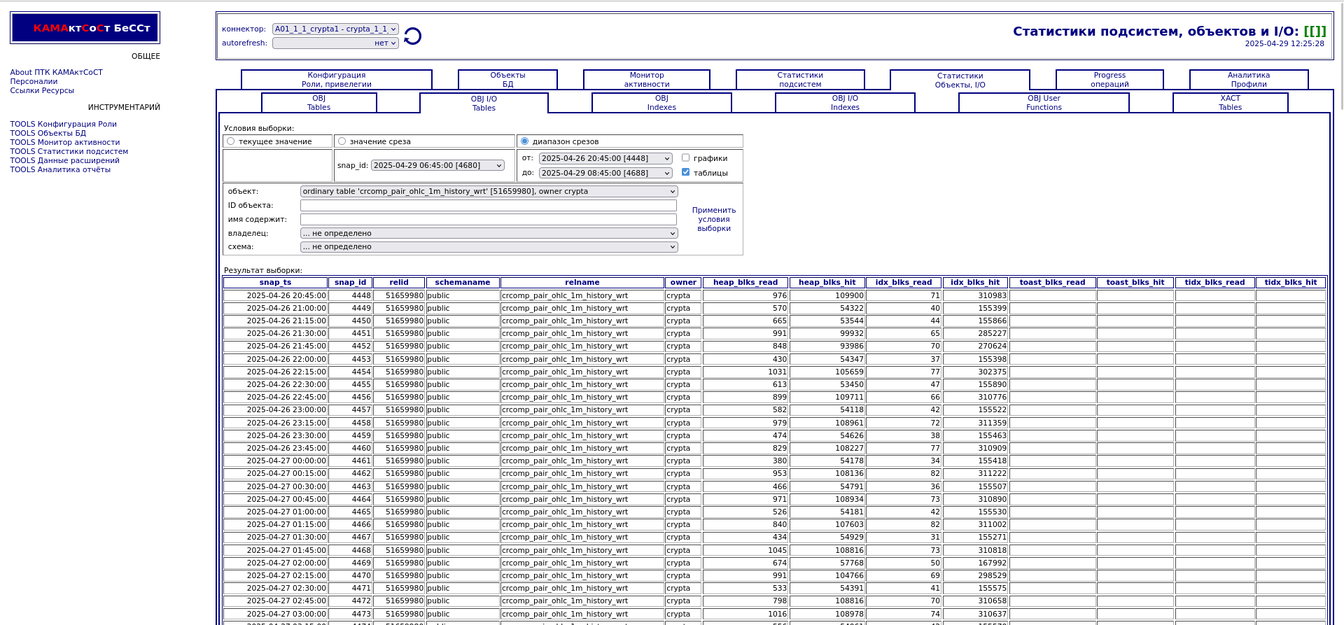Click the green [[]] indicator in the title
The height and width of the screenshot is (625, 1344).
coord(1314,31)
